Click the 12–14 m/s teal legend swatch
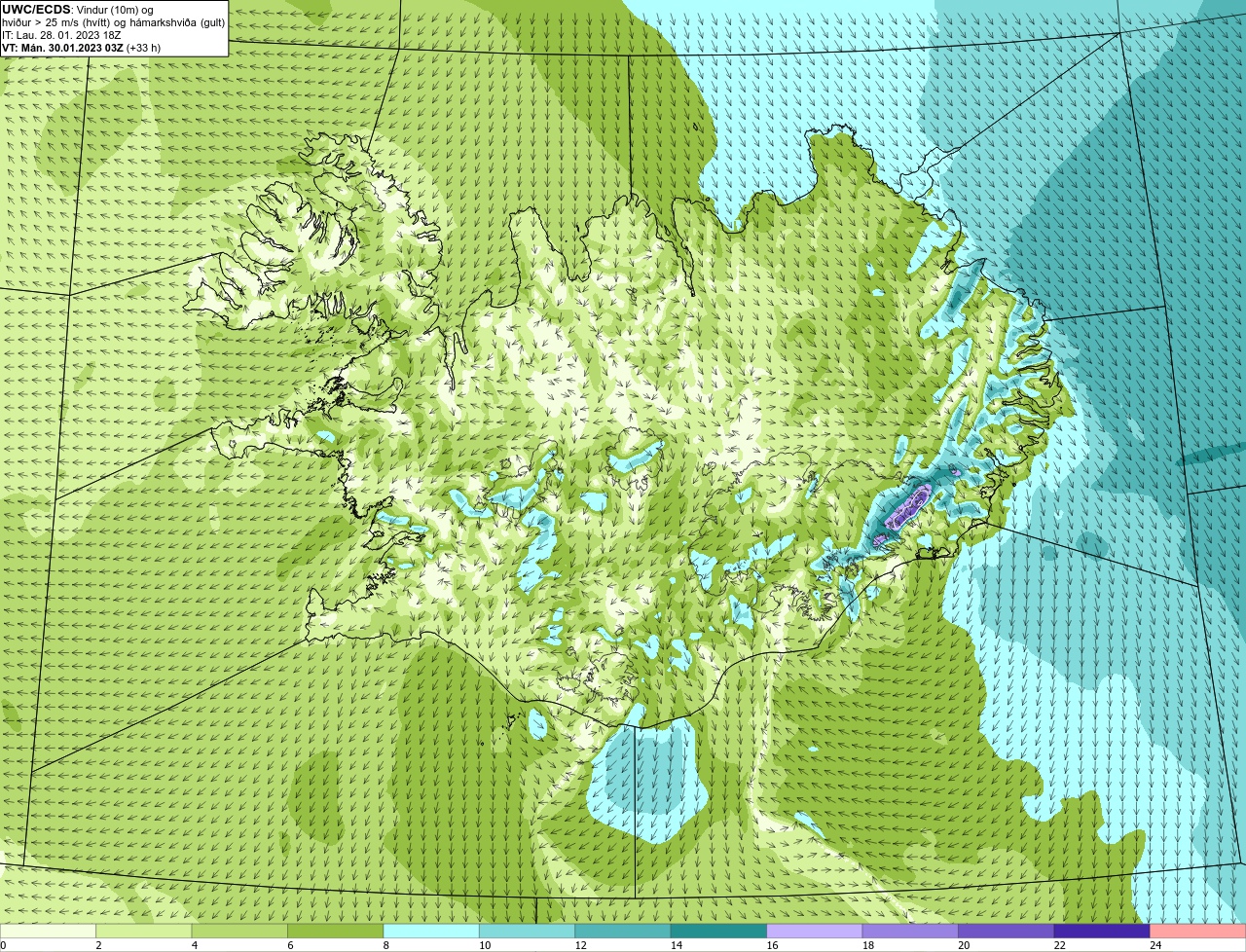The height and width of the screenshot is (952, 1246). point(623,931)
